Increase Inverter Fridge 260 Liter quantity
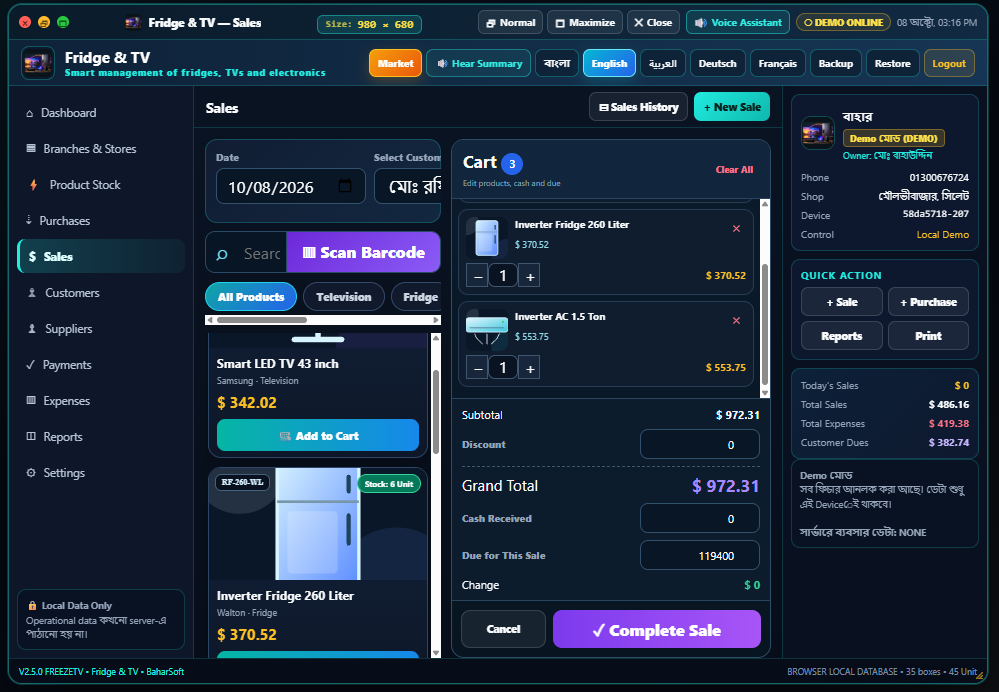Image resolution: width=999 pixels, height=692 pixels. click(x=529, y=276)
